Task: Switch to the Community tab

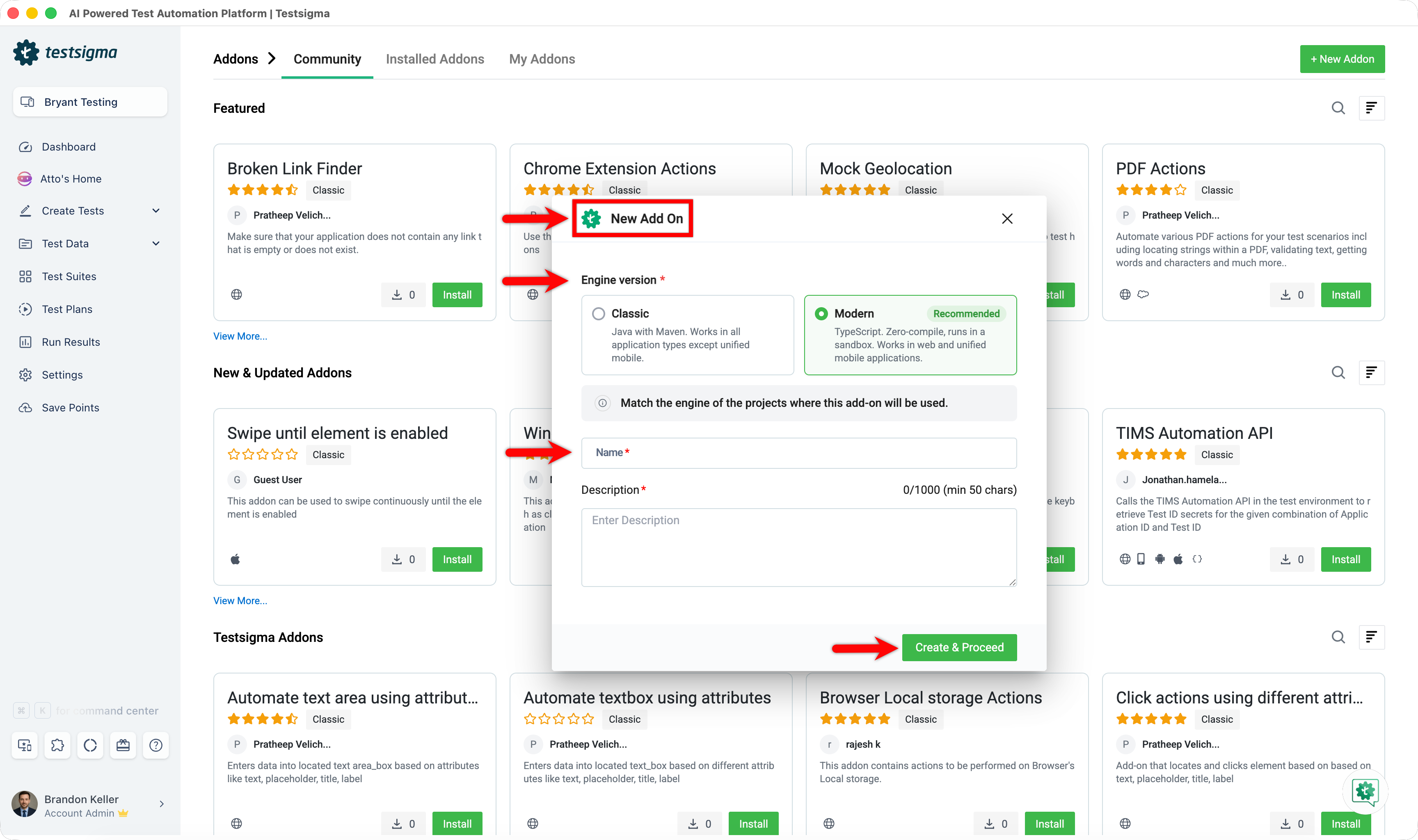Action: tap(327, 59)
